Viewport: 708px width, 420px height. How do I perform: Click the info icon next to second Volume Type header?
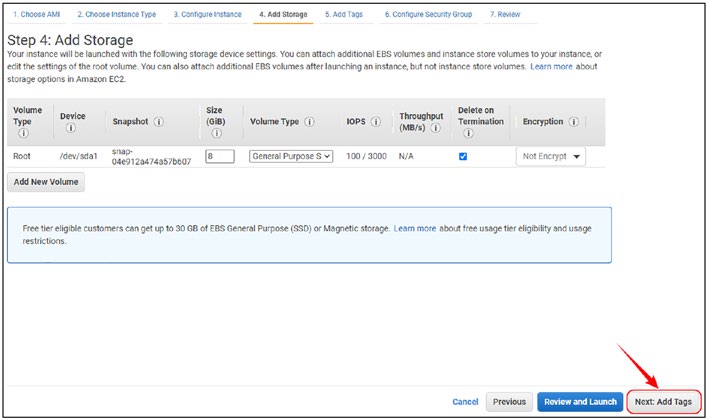pyautogui.click(x=309, y=121)
